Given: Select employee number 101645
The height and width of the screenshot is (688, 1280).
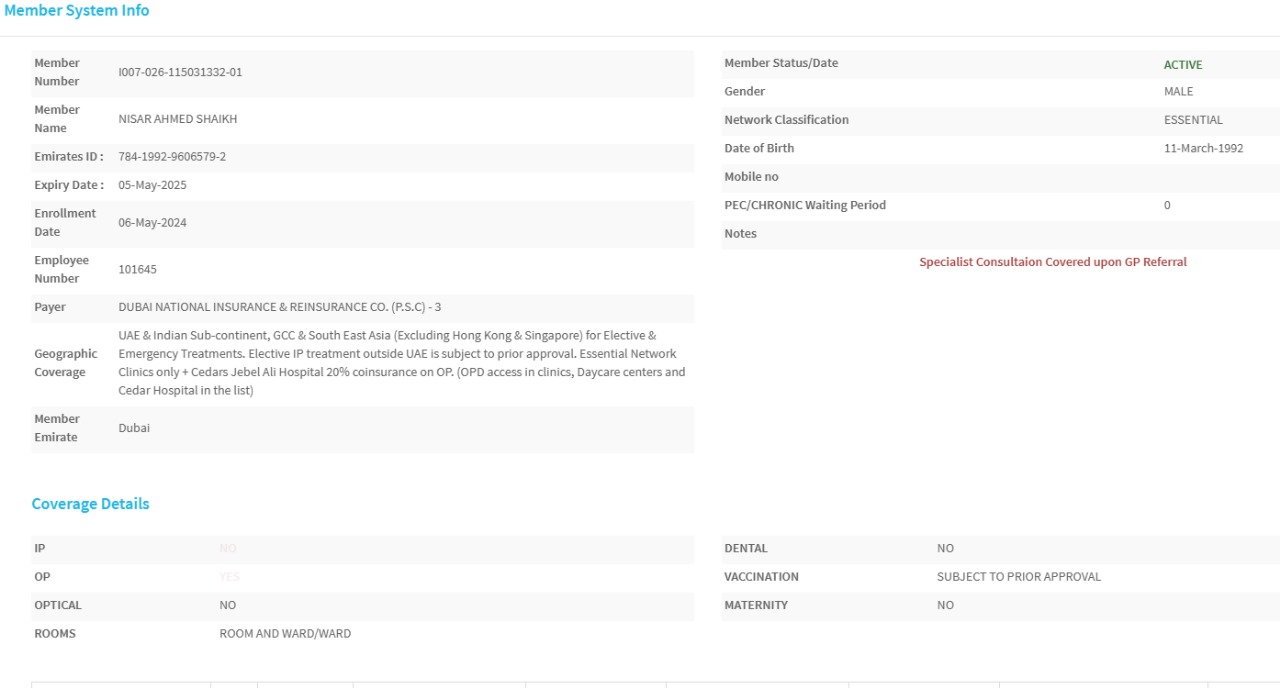Looking at the screenshot, I should [x=137, y=270].
